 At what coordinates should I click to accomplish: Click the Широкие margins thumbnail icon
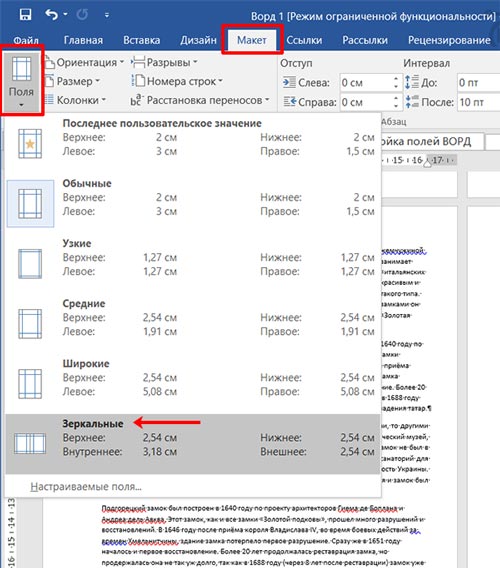[x=30, y=384]
